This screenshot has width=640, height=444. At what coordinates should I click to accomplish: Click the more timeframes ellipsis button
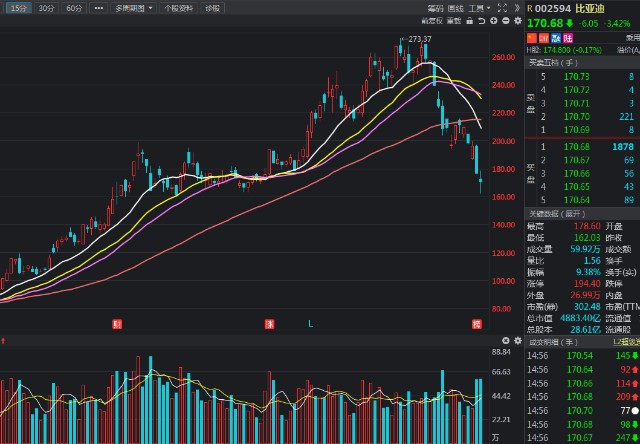[x=98, y=7]
